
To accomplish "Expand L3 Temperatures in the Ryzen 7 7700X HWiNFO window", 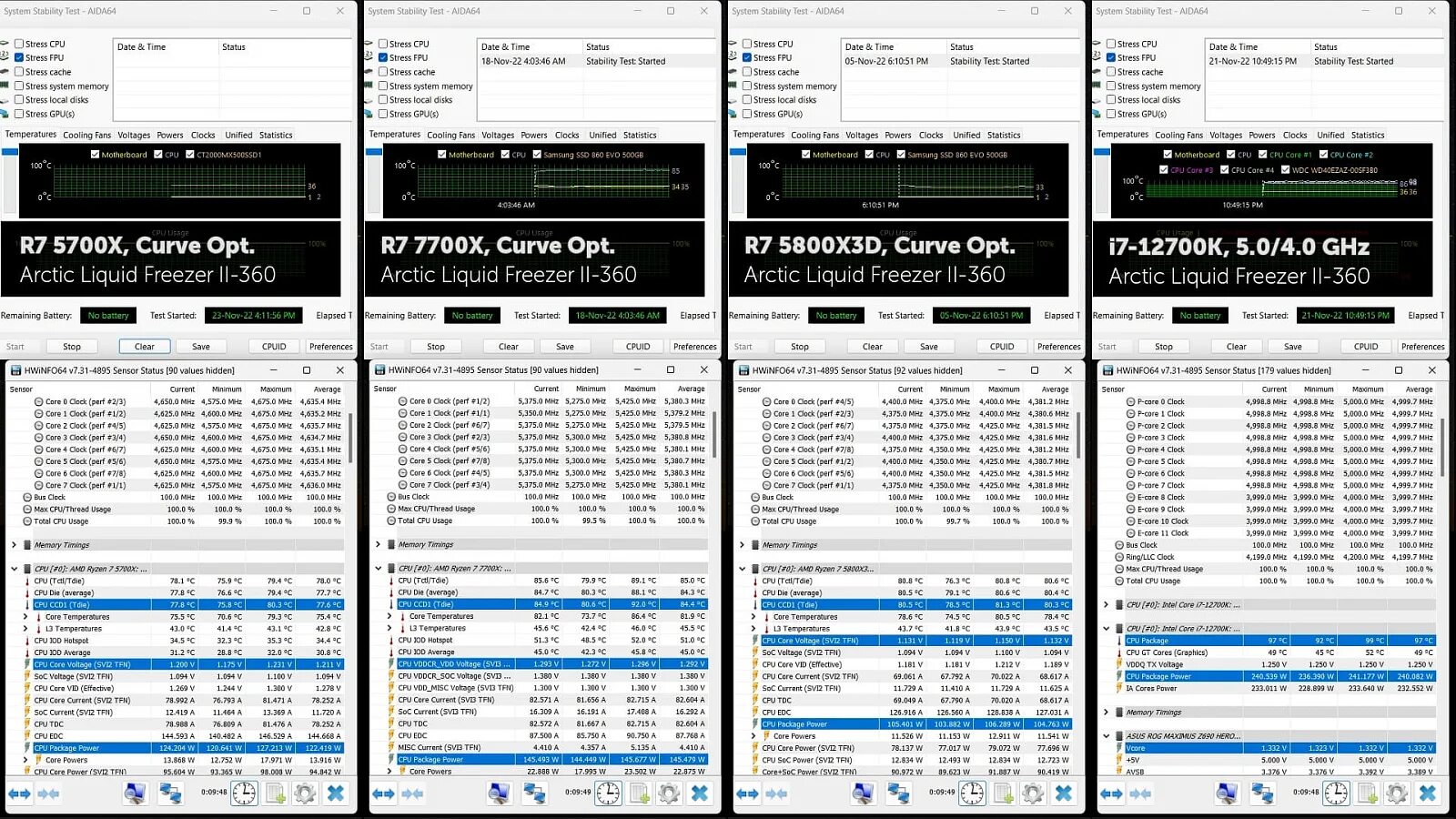I will coord(389,628).
